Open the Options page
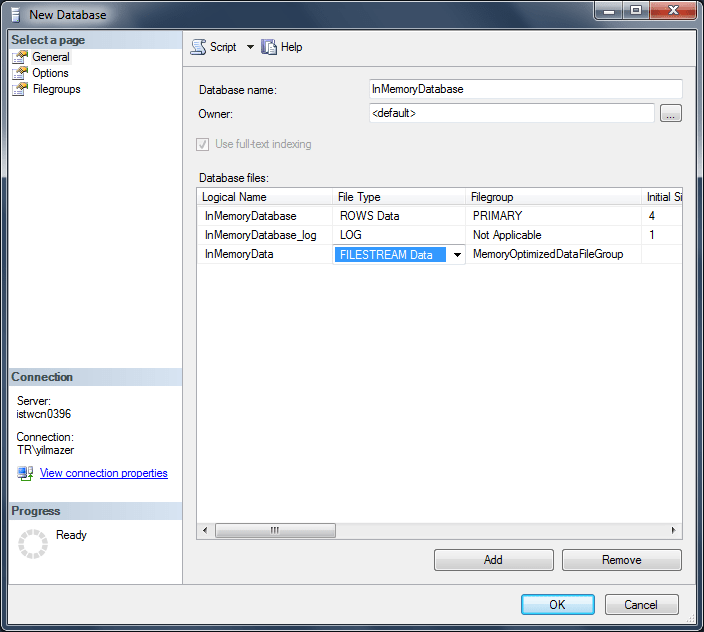The height and width of the screenshot is (632, 704). click(50, 73)
